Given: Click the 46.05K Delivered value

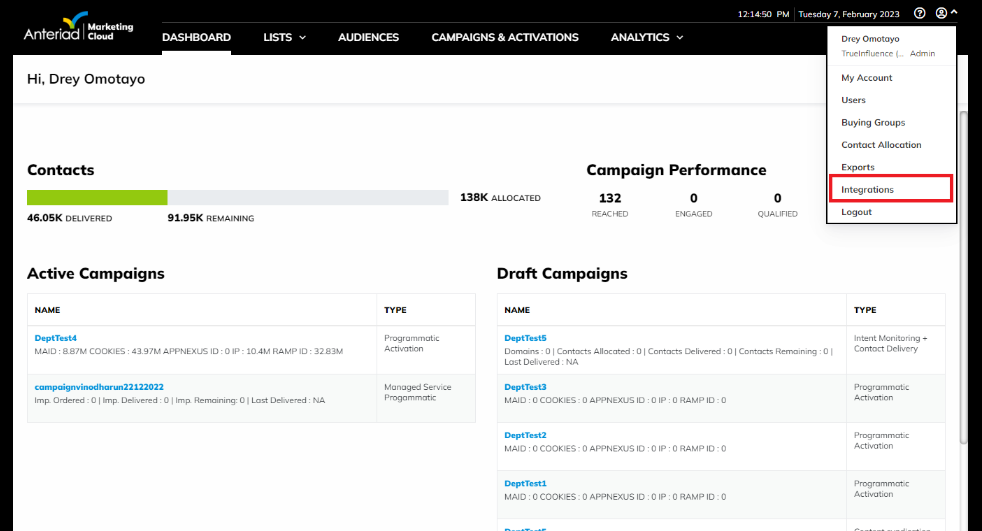Looking at the screenshot, I should point(70,218).
